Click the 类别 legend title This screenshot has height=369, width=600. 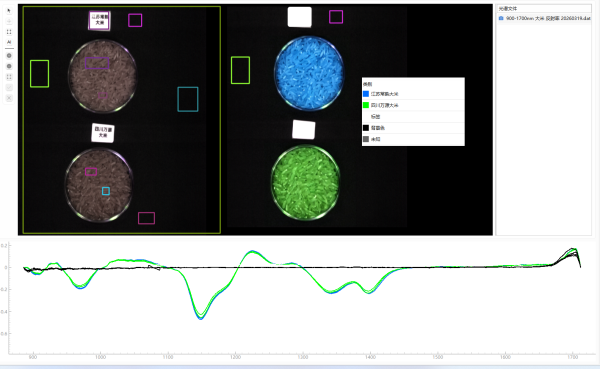(367, 84)
